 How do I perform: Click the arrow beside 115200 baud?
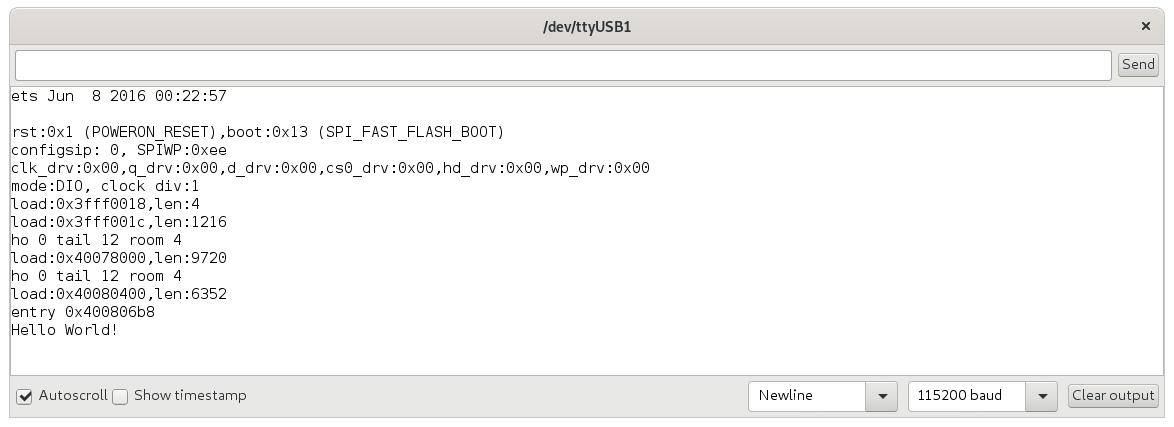coord(1041,396)
